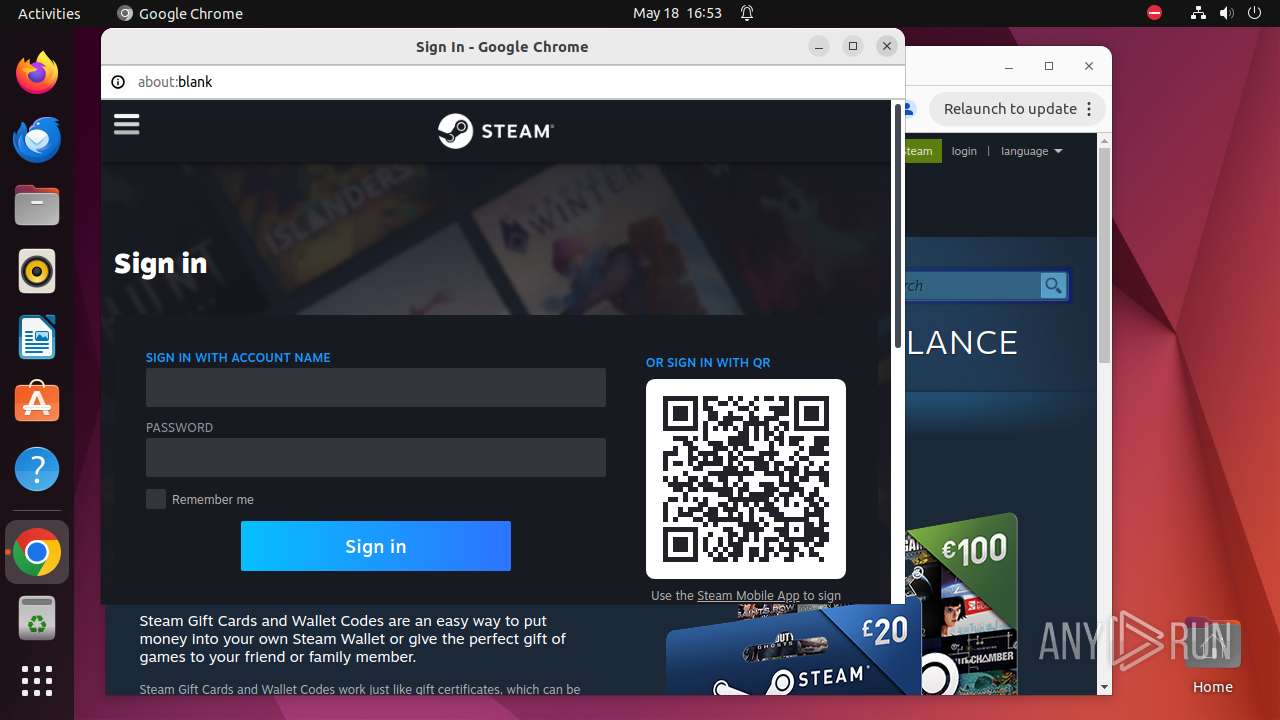The width and height of the screenshot is (1280, 720).
Task: Open the volume icon in the top bar
Action: point(1227,13)
